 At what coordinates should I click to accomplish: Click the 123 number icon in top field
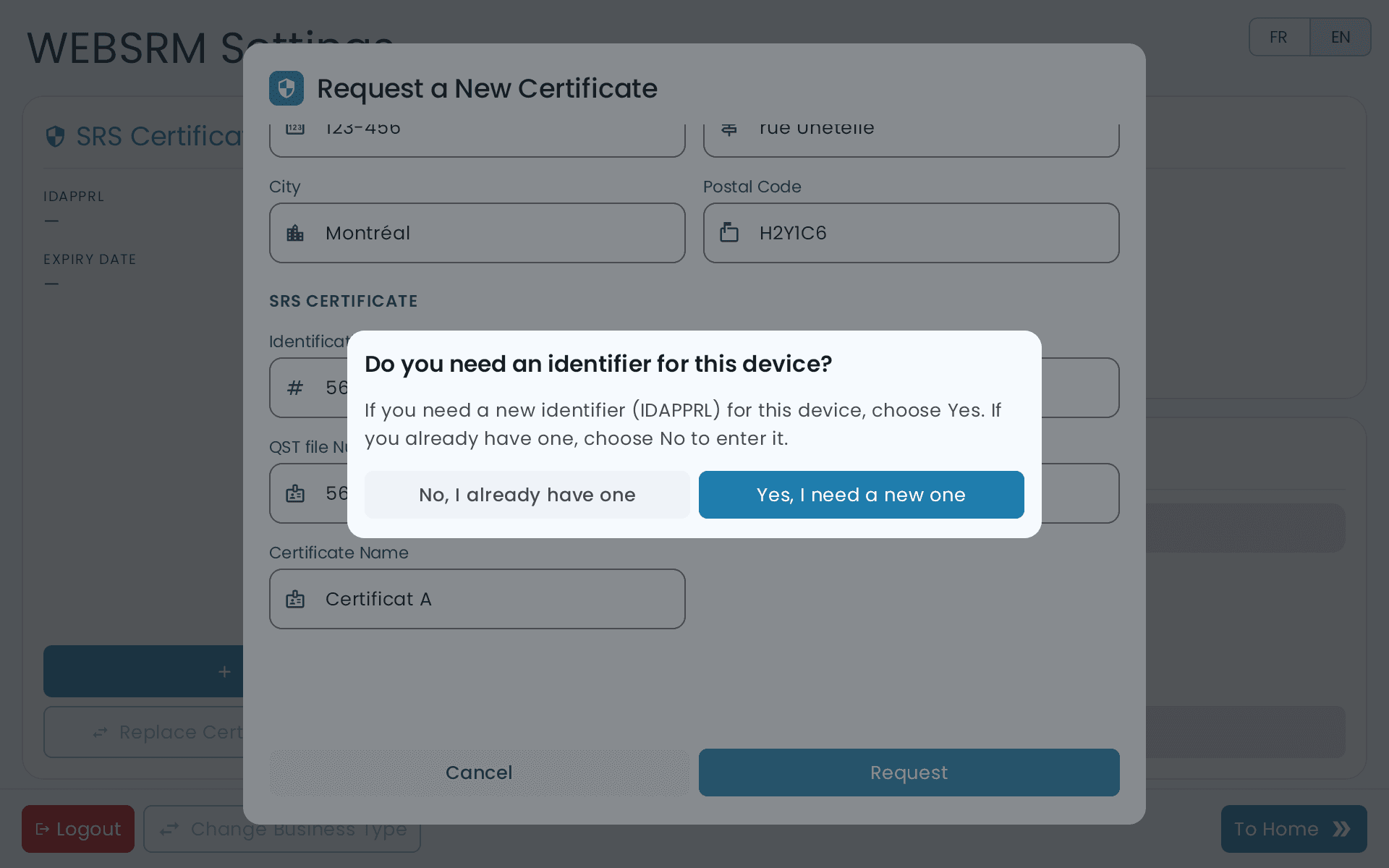coord(295,129)
